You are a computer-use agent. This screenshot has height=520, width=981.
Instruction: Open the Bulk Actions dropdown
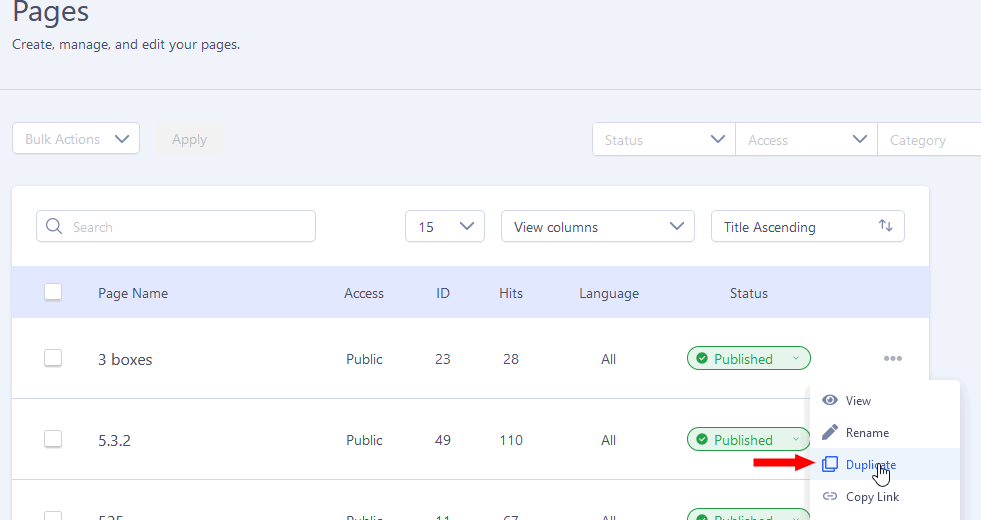(x=76, y=139)
